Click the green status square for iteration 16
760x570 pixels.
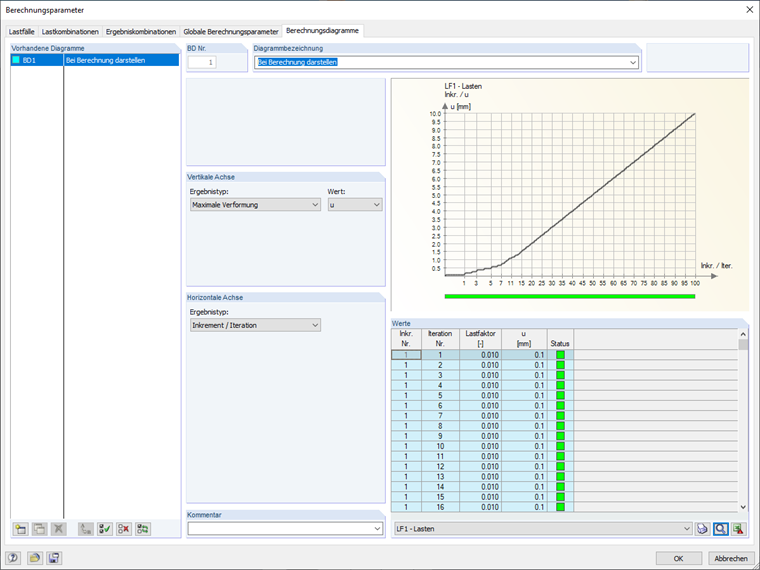[560, 507]
